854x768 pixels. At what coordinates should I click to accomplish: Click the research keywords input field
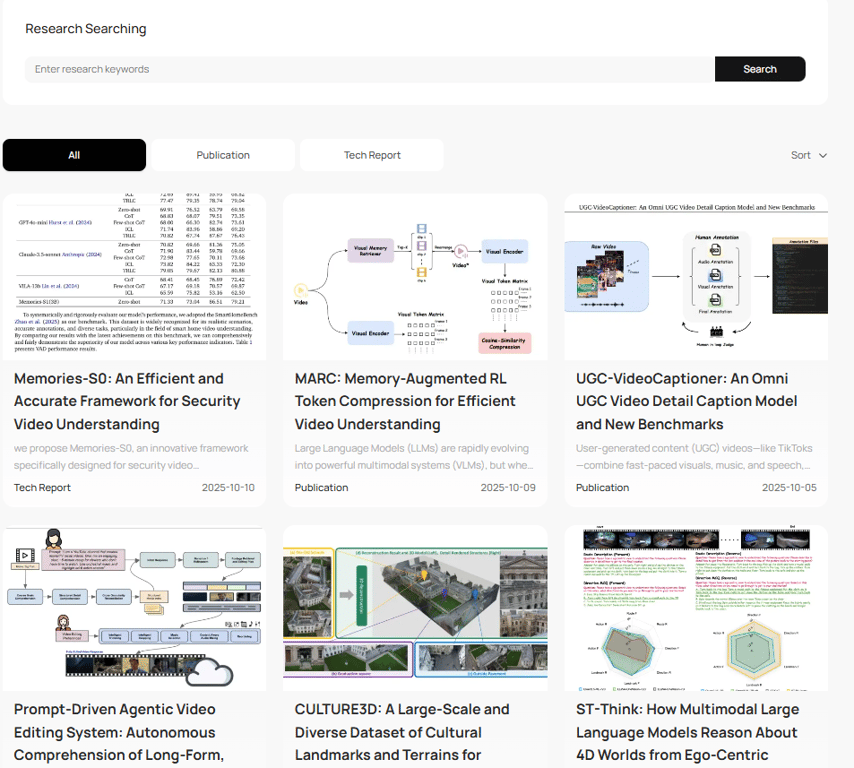pyautogui.click(x=370, y=69)
